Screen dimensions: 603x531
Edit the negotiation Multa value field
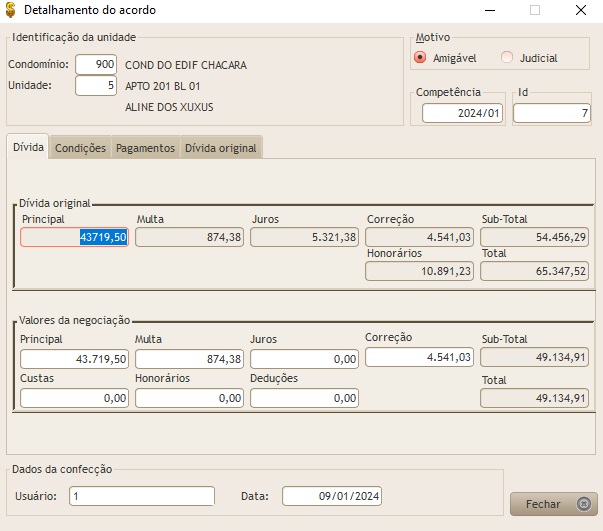pos(190,358)
